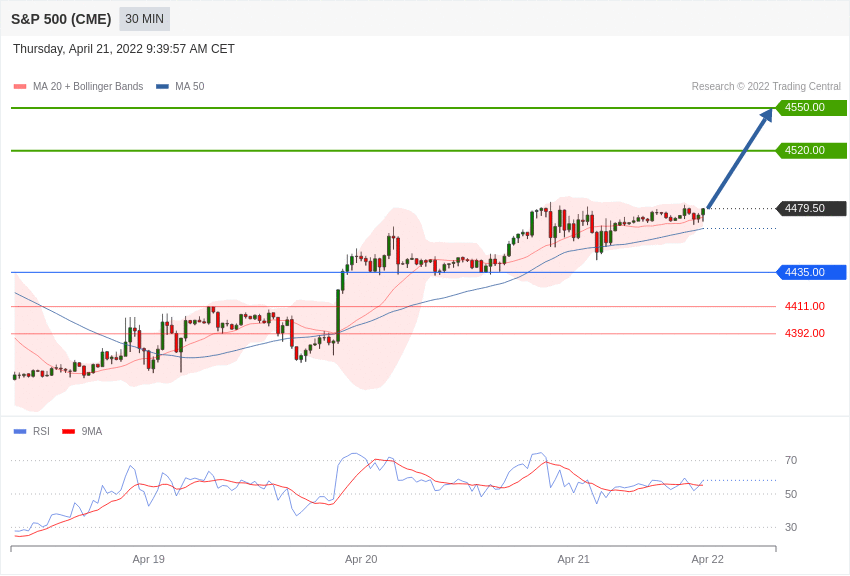Click the 4411.00 support level label
850x576 pixels.
click(804, 306)
